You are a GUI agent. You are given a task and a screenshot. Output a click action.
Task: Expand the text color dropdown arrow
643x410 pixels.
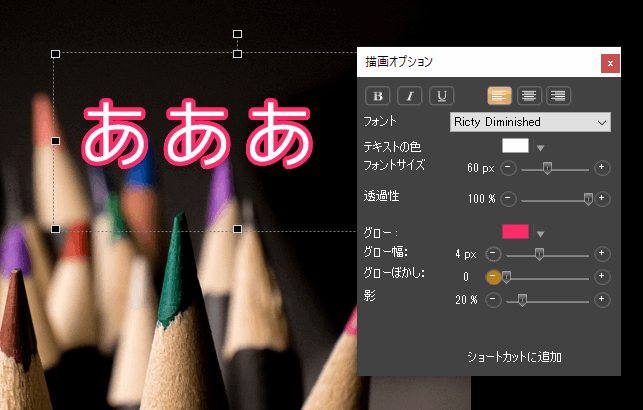tap(540, 148)
